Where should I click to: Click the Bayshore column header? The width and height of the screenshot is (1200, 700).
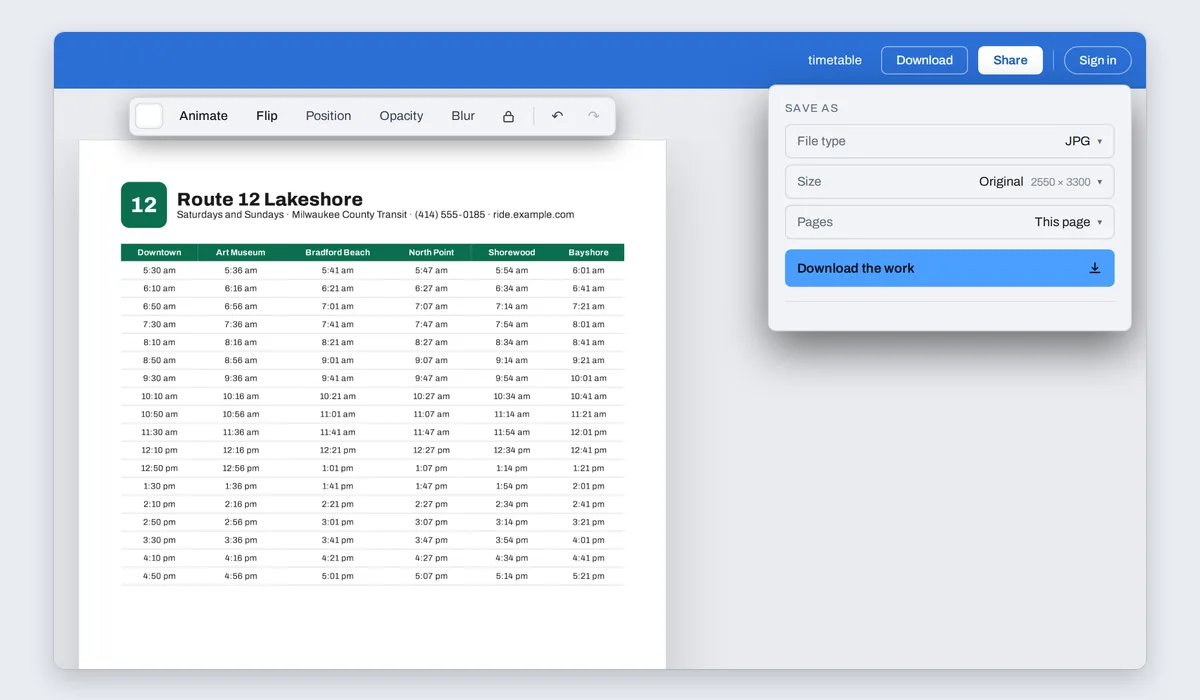click(x=588, y=253)
